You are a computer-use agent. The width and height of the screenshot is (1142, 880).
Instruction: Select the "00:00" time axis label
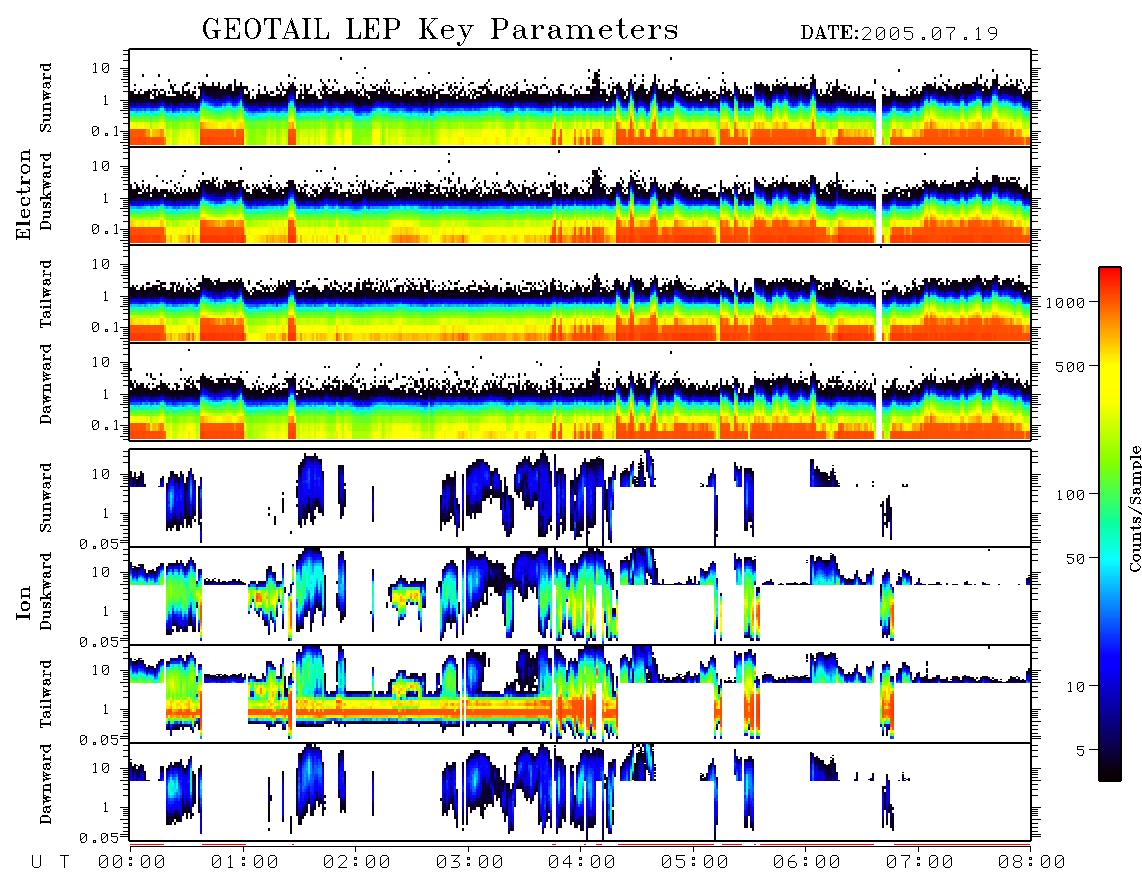point(132,863)
